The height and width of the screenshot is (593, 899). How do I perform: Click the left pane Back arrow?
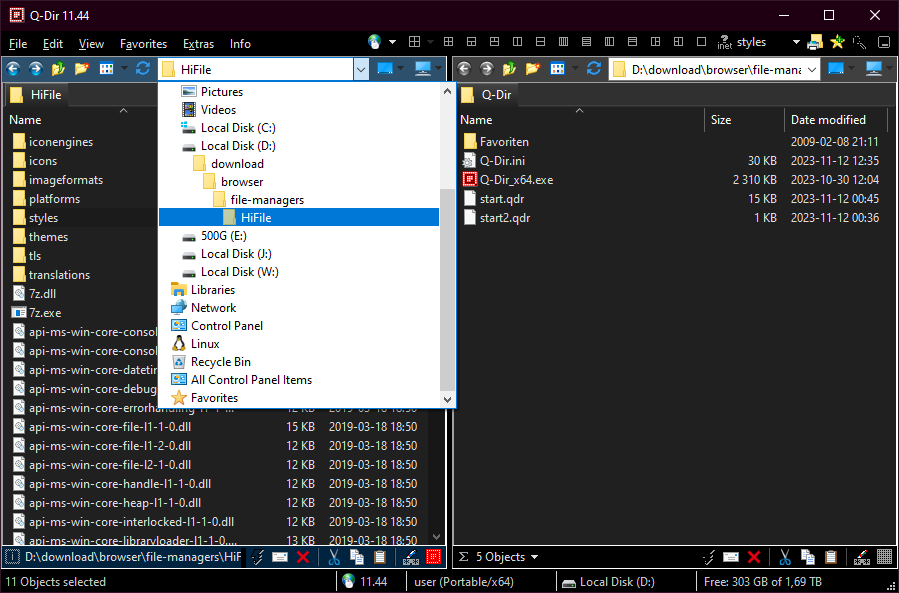click(13, 69)
